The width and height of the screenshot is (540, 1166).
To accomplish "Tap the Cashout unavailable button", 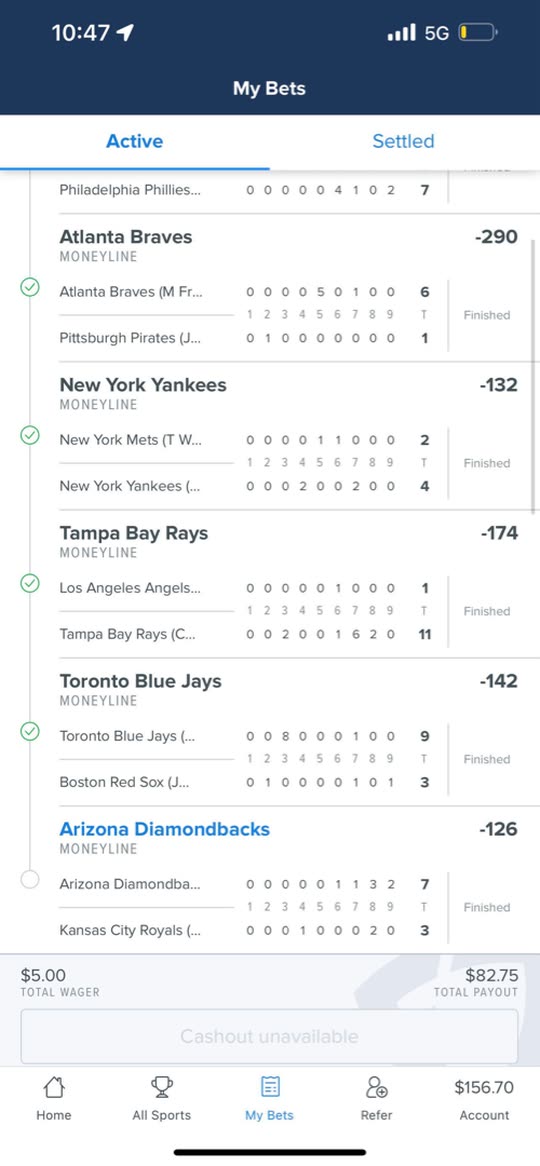I will (269, 1037).
